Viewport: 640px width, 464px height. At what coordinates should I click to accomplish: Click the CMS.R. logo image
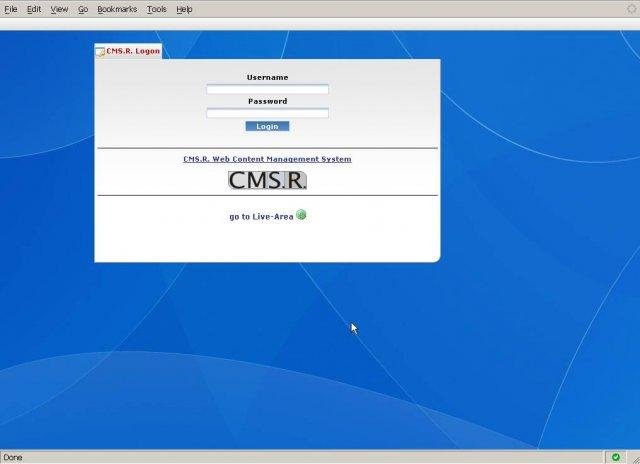click(267, 180)
